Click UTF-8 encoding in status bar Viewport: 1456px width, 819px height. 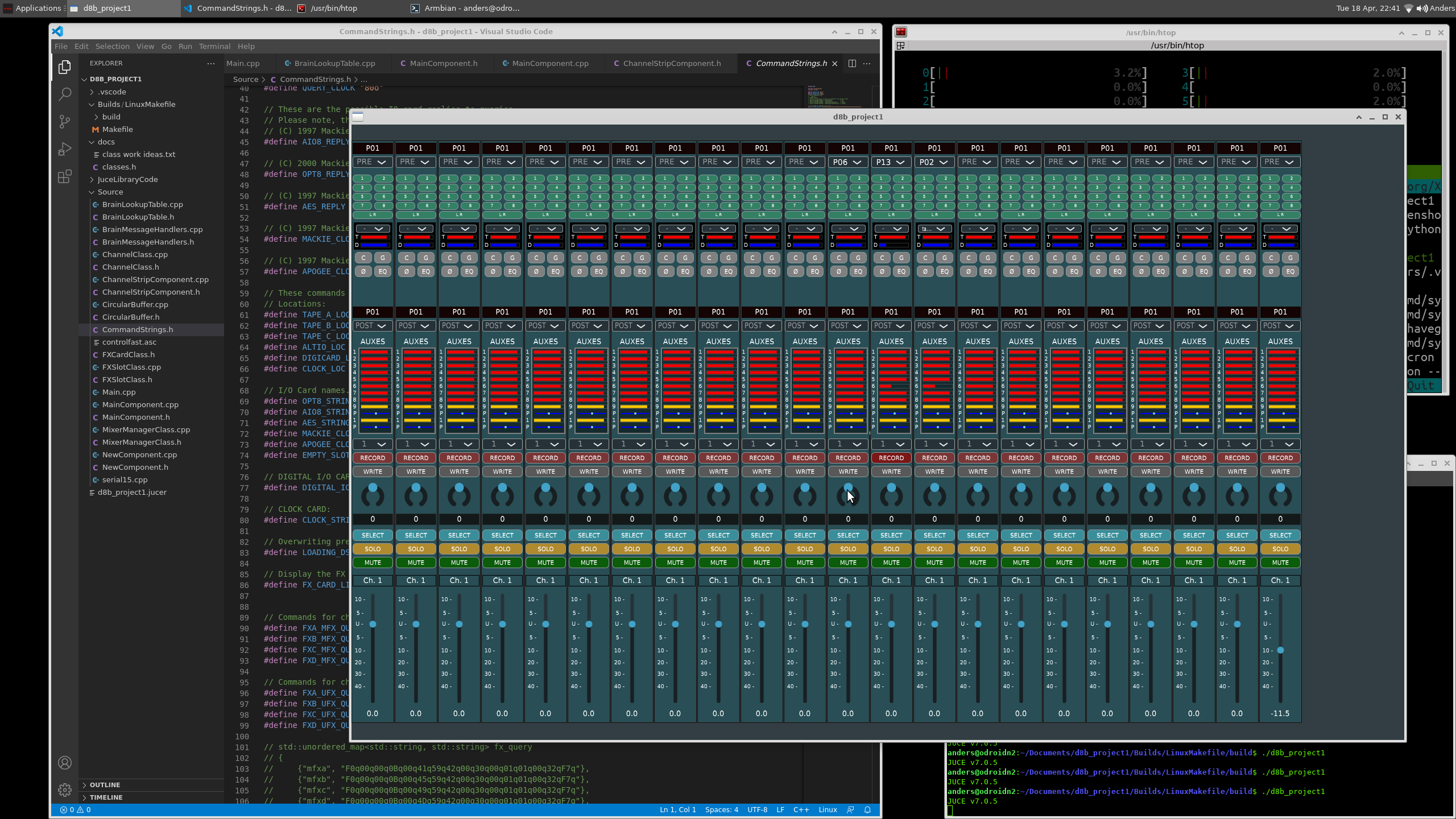click(757, 809)
